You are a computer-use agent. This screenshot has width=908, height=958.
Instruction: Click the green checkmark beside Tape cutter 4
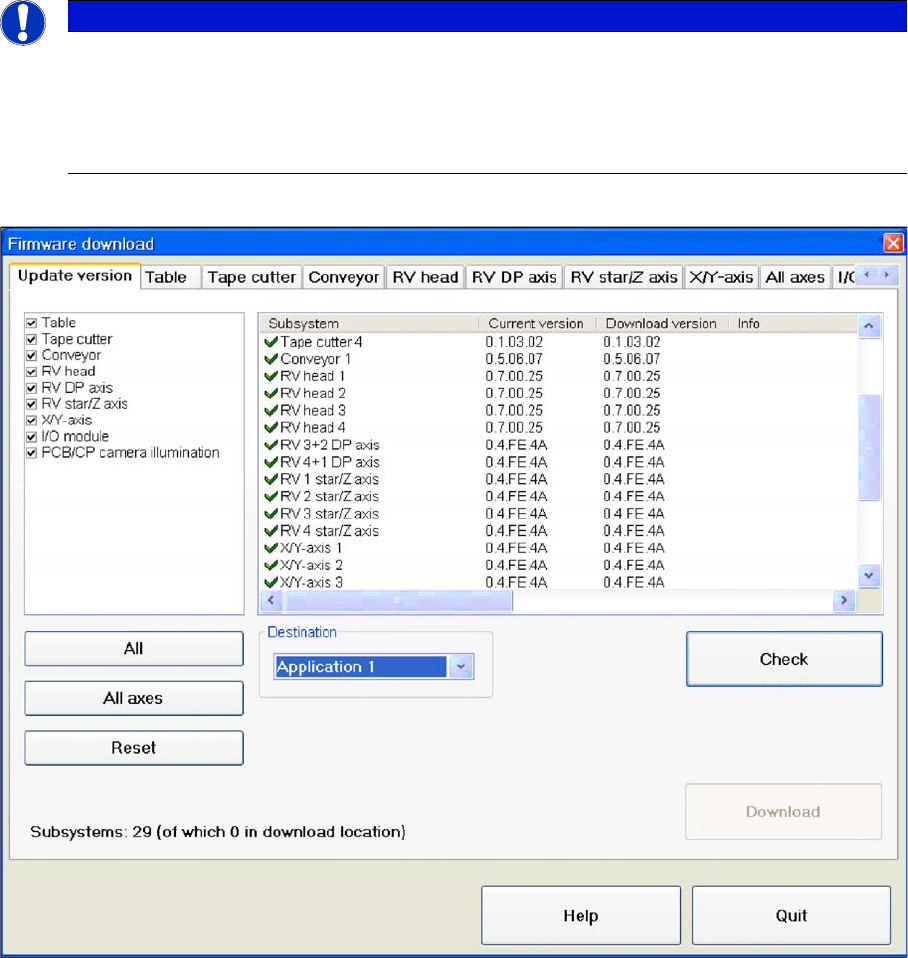[x=271, y=342]
